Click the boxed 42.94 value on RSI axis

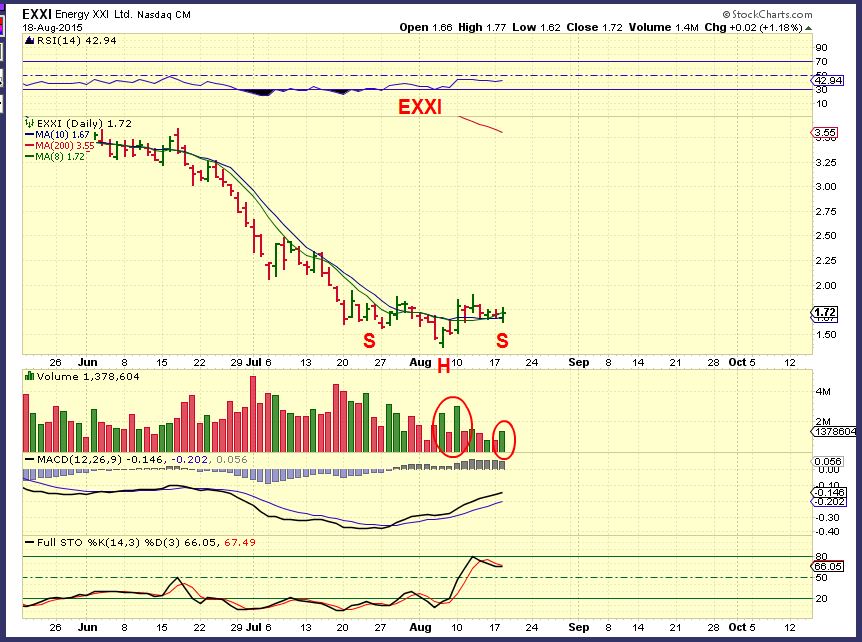click(x=828, y=81)
